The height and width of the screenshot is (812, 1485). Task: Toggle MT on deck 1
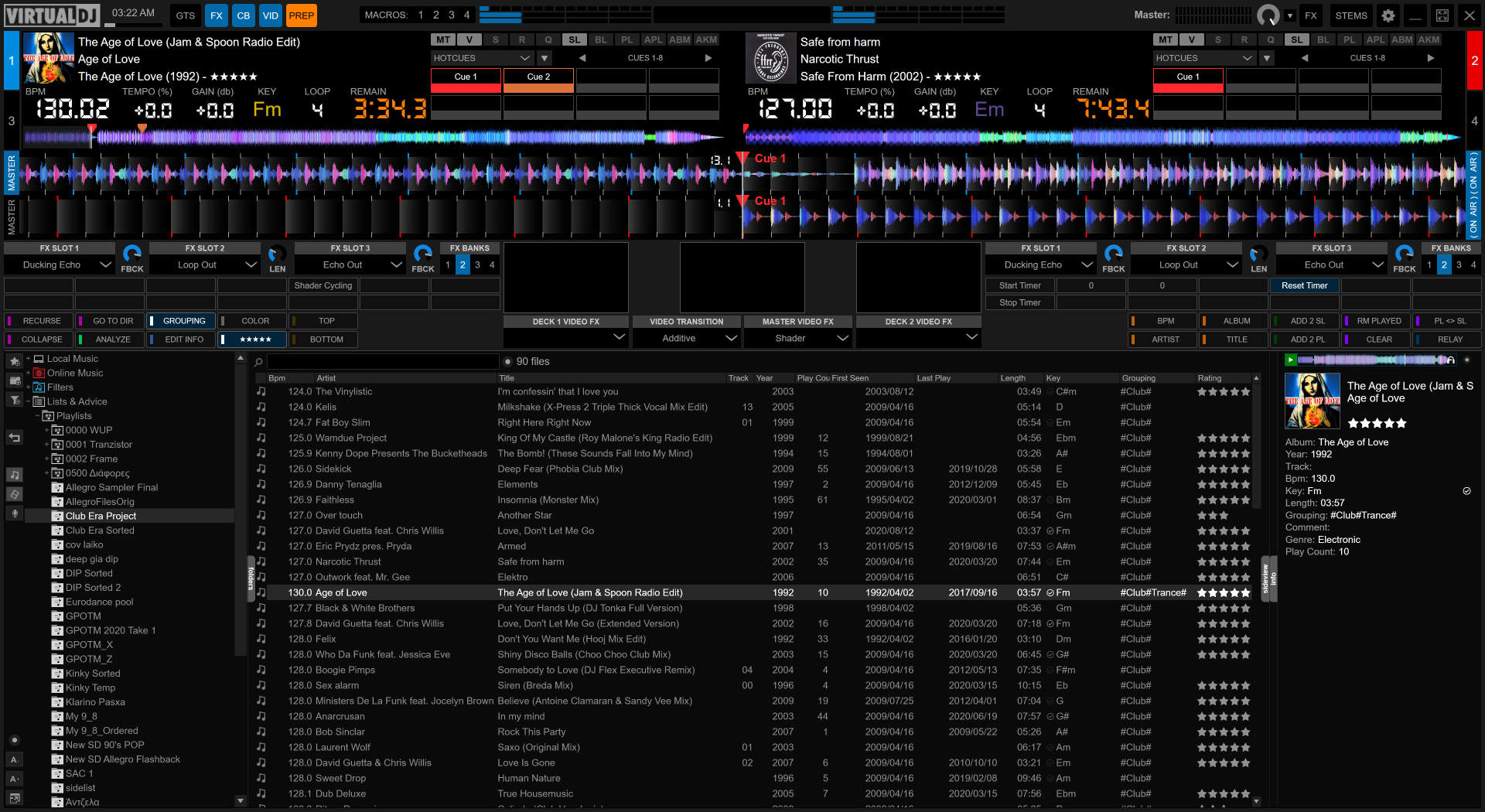point(443,39)
